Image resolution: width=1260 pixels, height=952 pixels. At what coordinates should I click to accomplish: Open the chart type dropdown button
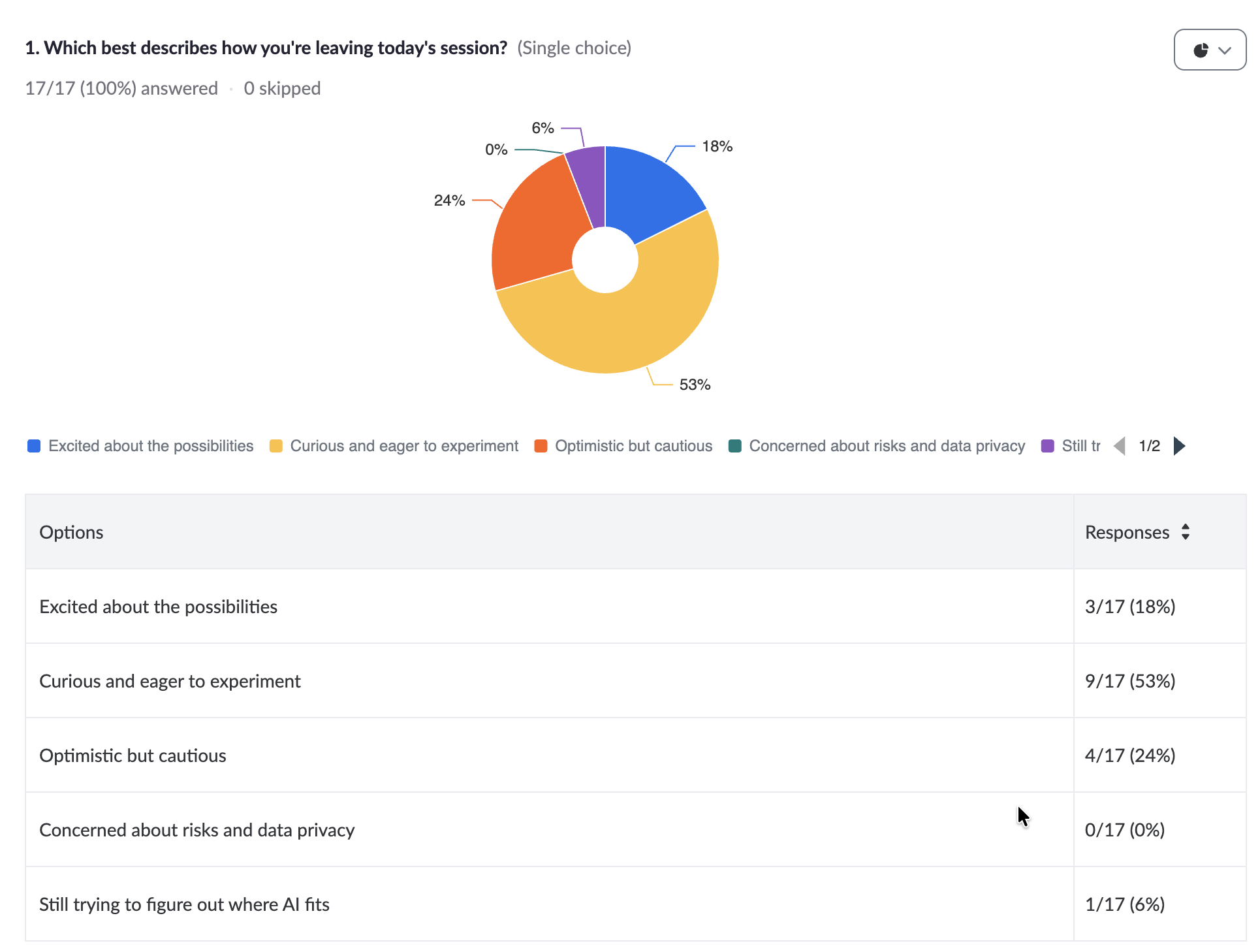(1210, 50)
